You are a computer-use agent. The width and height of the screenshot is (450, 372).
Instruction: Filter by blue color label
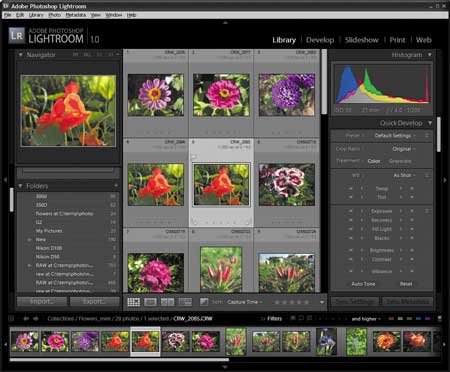click(419, 319)
